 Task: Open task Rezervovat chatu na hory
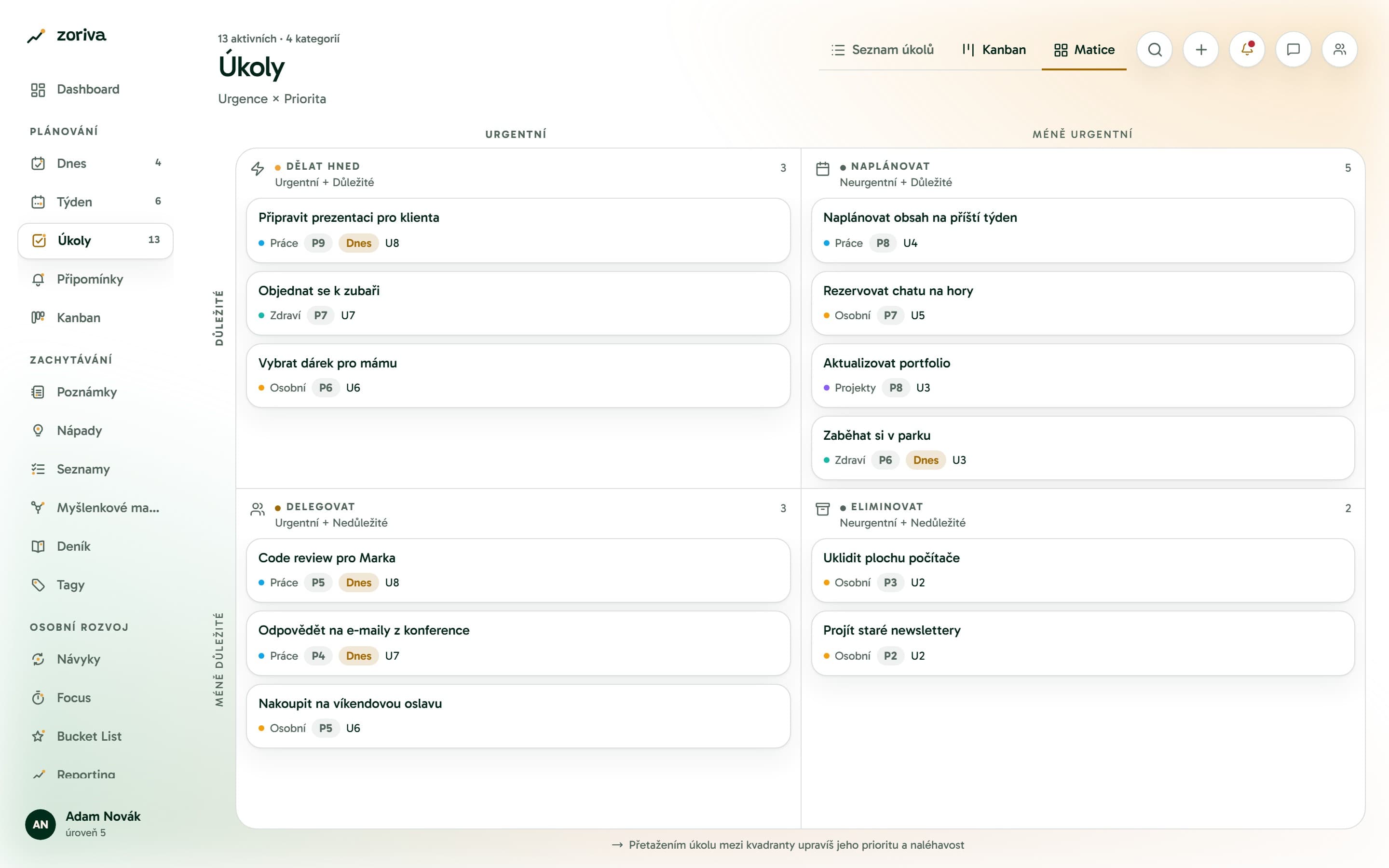pyautogui.click(x=1082, y=303)
